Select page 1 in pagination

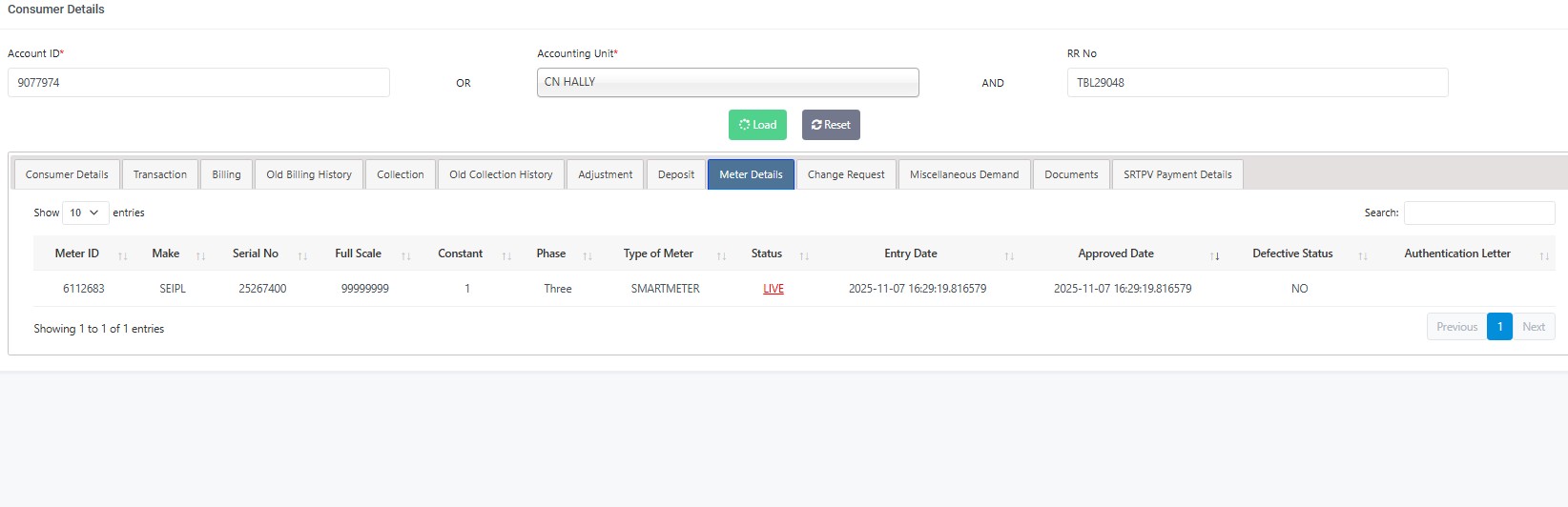1499,327
